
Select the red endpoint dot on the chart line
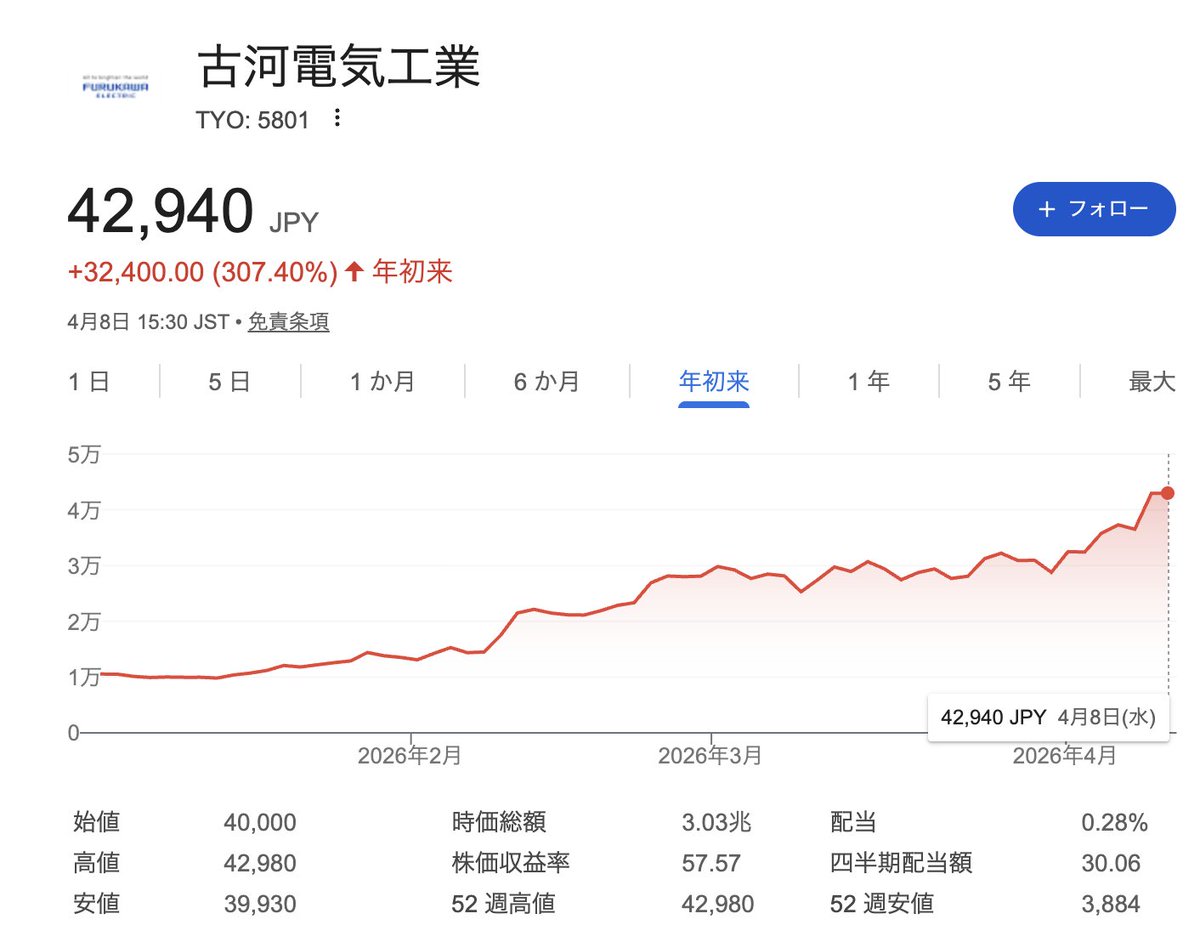1166,493
